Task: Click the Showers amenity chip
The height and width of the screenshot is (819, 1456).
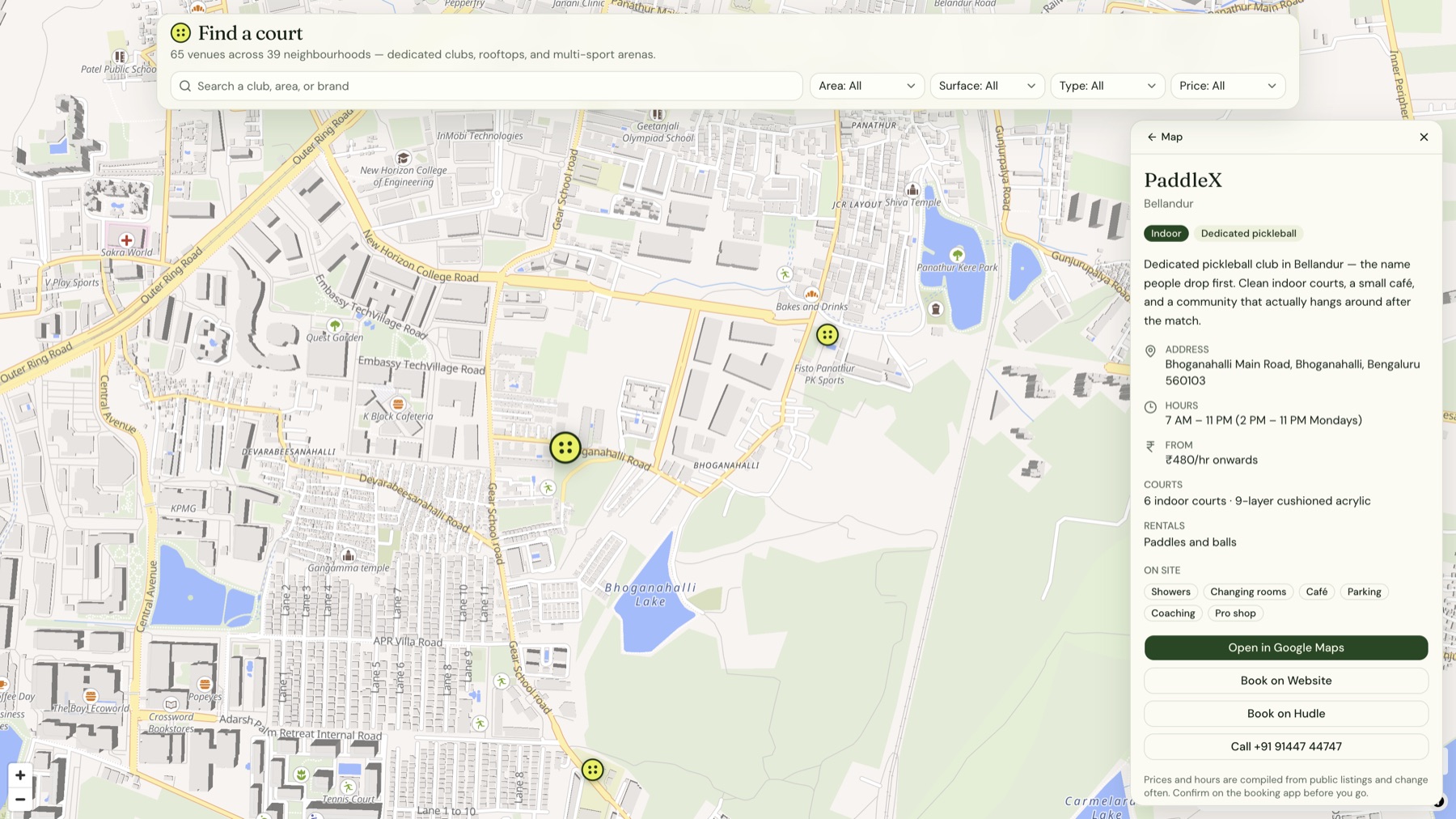Action: tap(1170, 592)
